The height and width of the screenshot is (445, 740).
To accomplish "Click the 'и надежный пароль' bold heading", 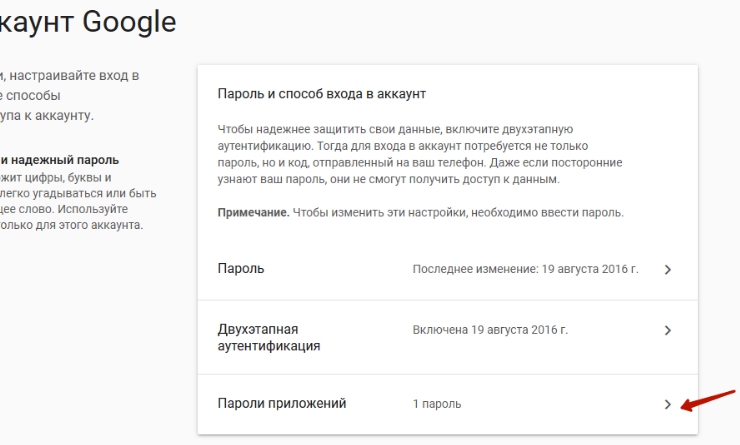I will point(59,160).
